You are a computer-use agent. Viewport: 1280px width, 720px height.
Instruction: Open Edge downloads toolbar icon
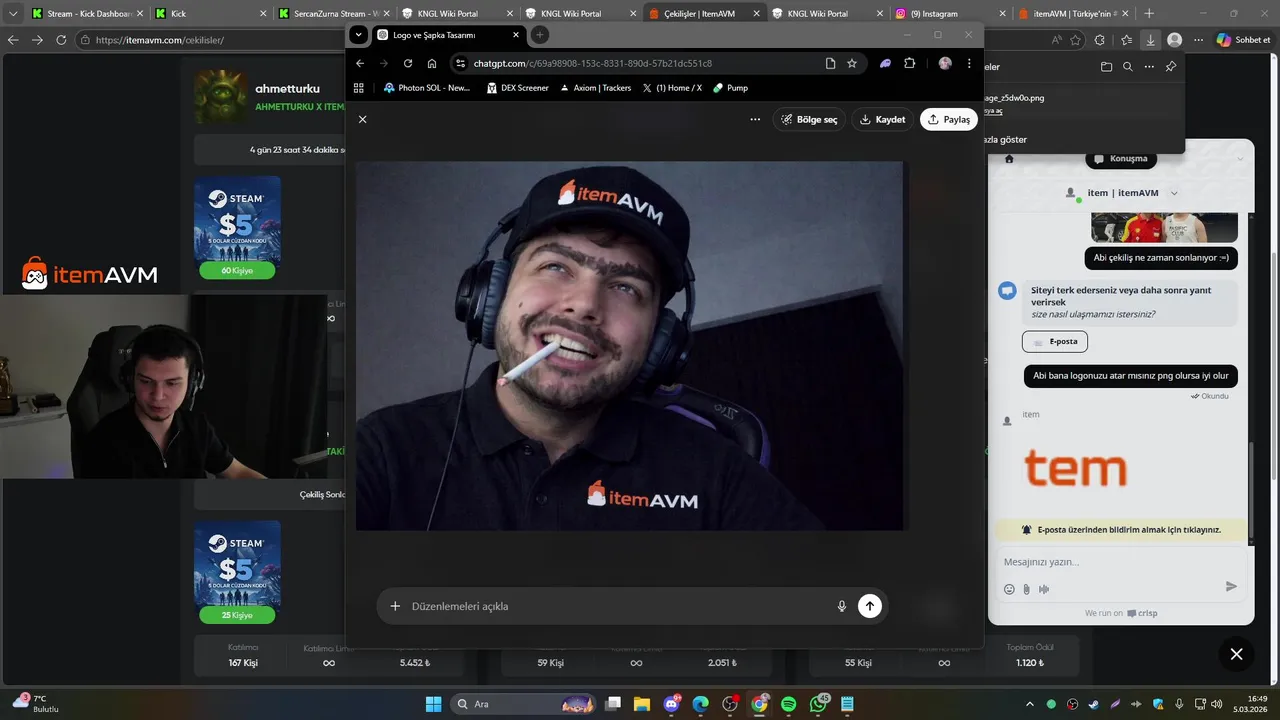pos(1151,40)
